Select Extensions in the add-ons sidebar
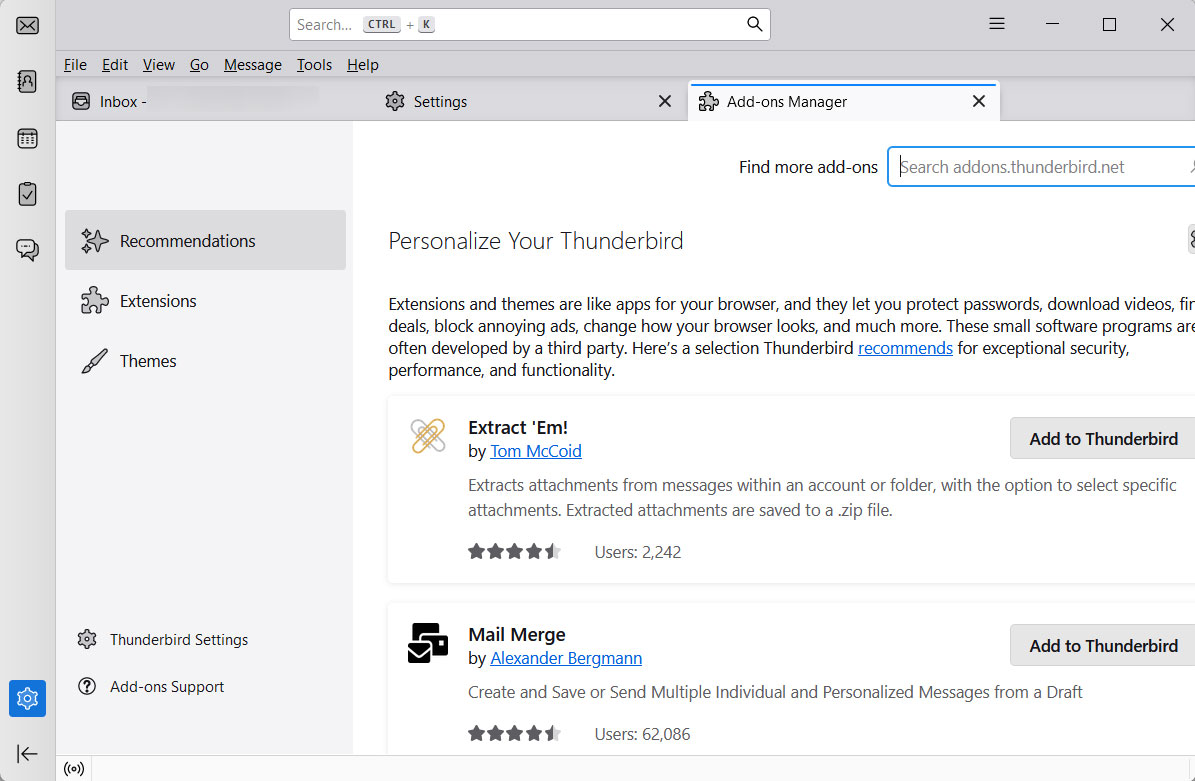This screenshot has height=781, width=1195. click(158, 301)
